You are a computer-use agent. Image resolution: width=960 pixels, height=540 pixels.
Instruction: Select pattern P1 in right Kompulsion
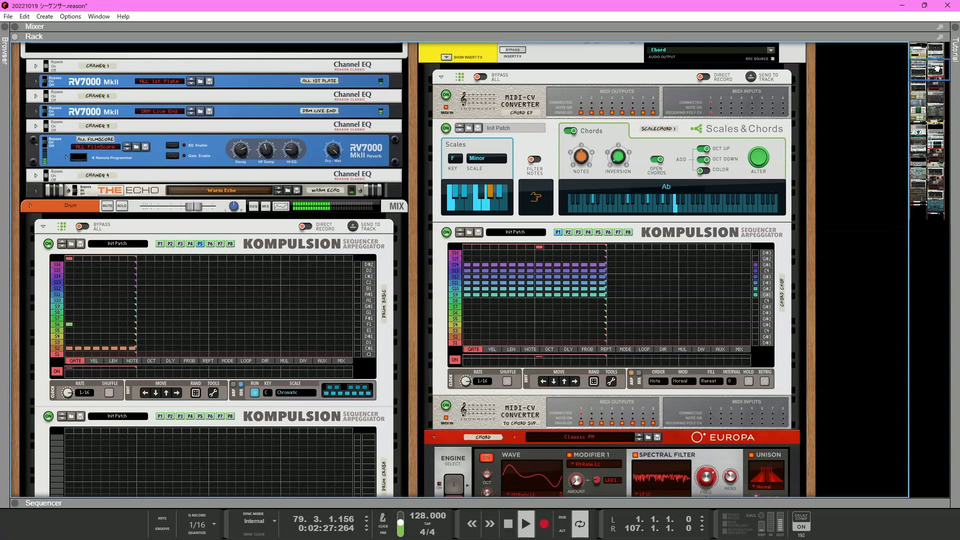click(558, 232)
